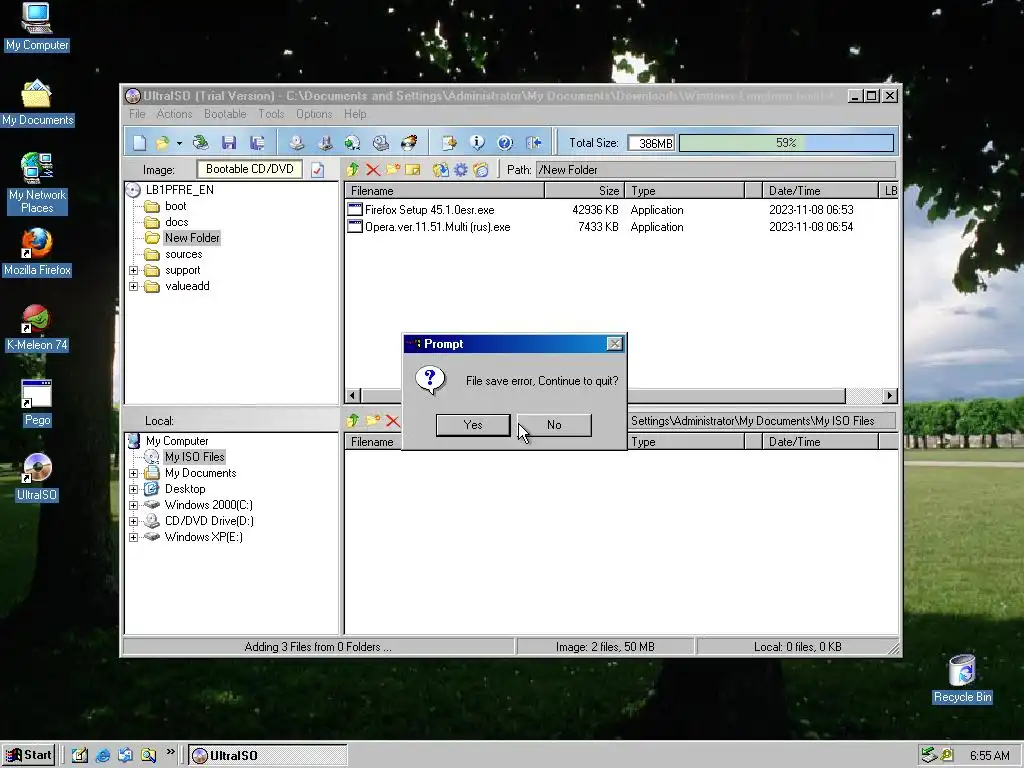Click No in the Prompt dialog

click(x=554, y=424)
